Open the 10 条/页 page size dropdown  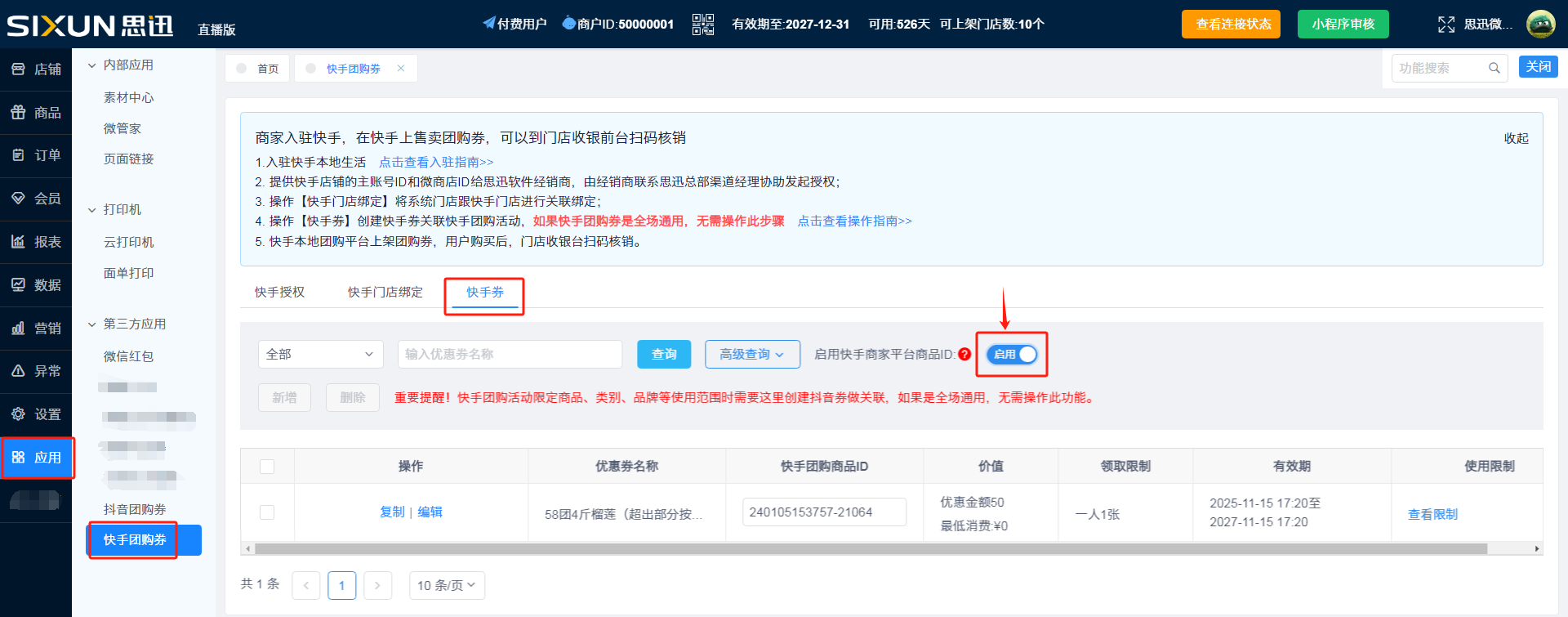pos(447,585)
